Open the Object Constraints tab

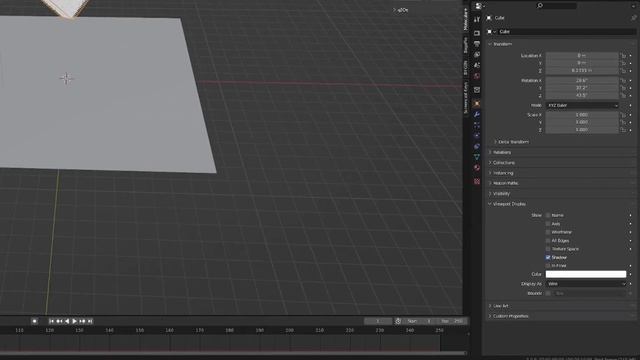tap(477, 146)
